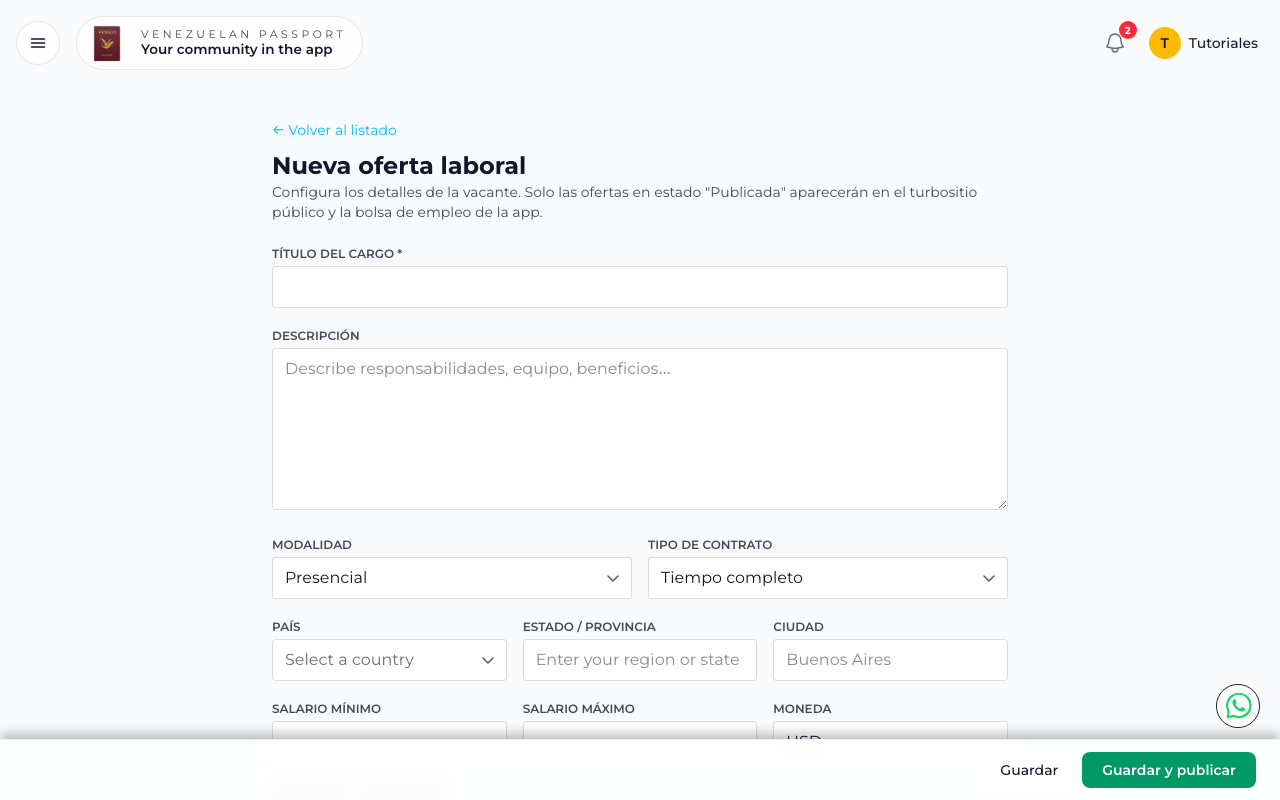Open the notifications bell
This screenshot has width=1280, height=800.
click(1115, 43)
